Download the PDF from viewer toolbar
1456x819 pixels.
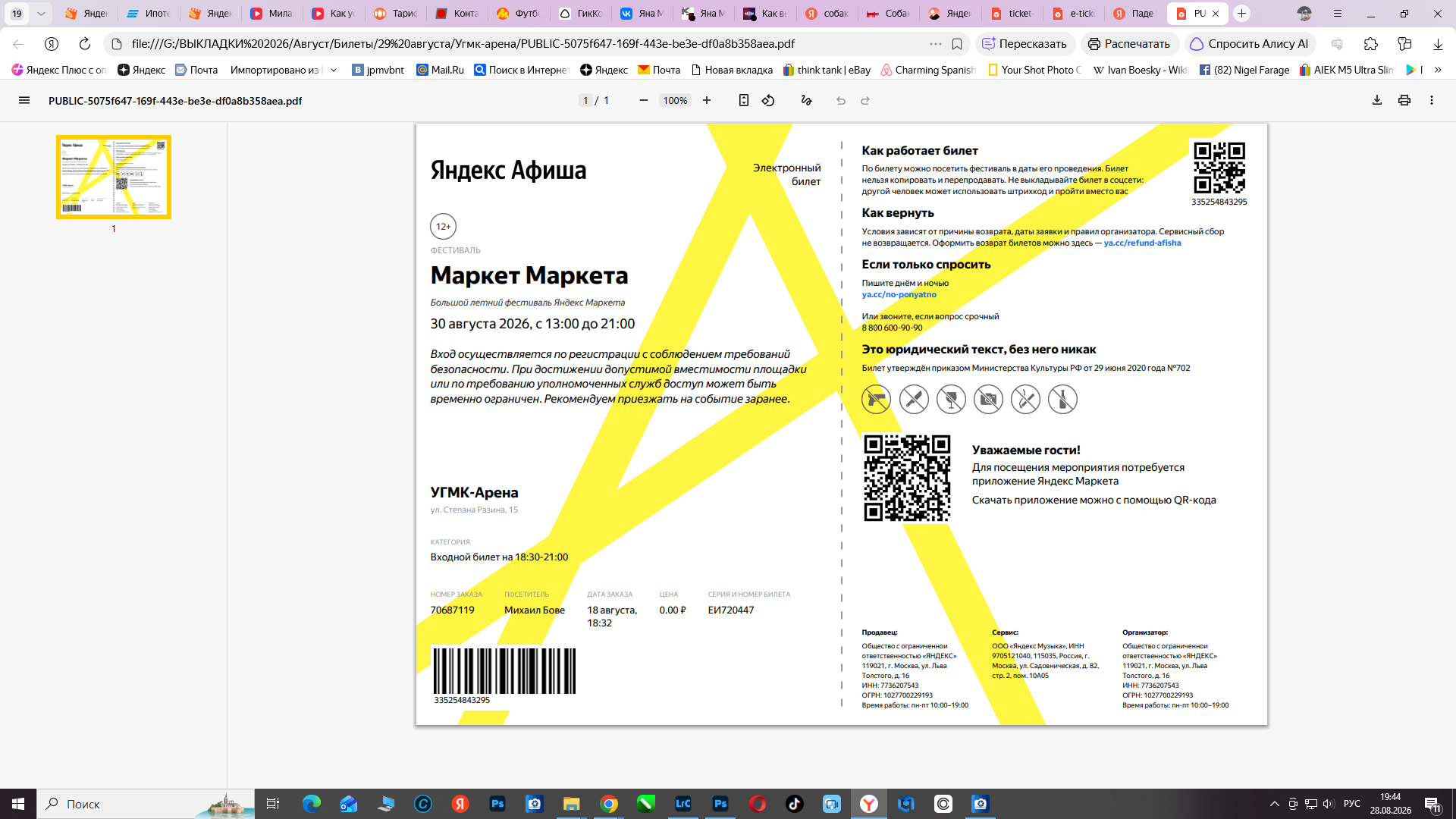click(x=1377, y=100)
